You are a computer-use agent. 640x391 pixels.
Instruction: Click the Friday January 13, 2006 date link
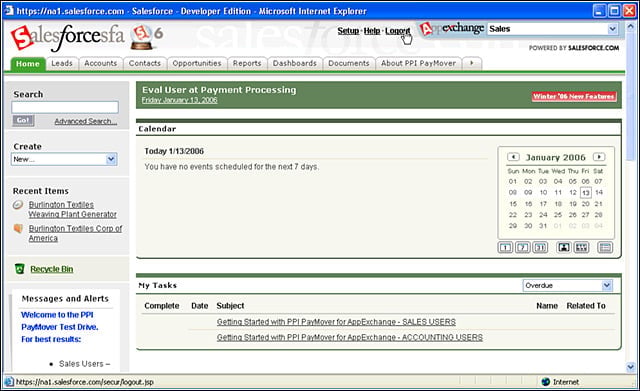(180, 100)
